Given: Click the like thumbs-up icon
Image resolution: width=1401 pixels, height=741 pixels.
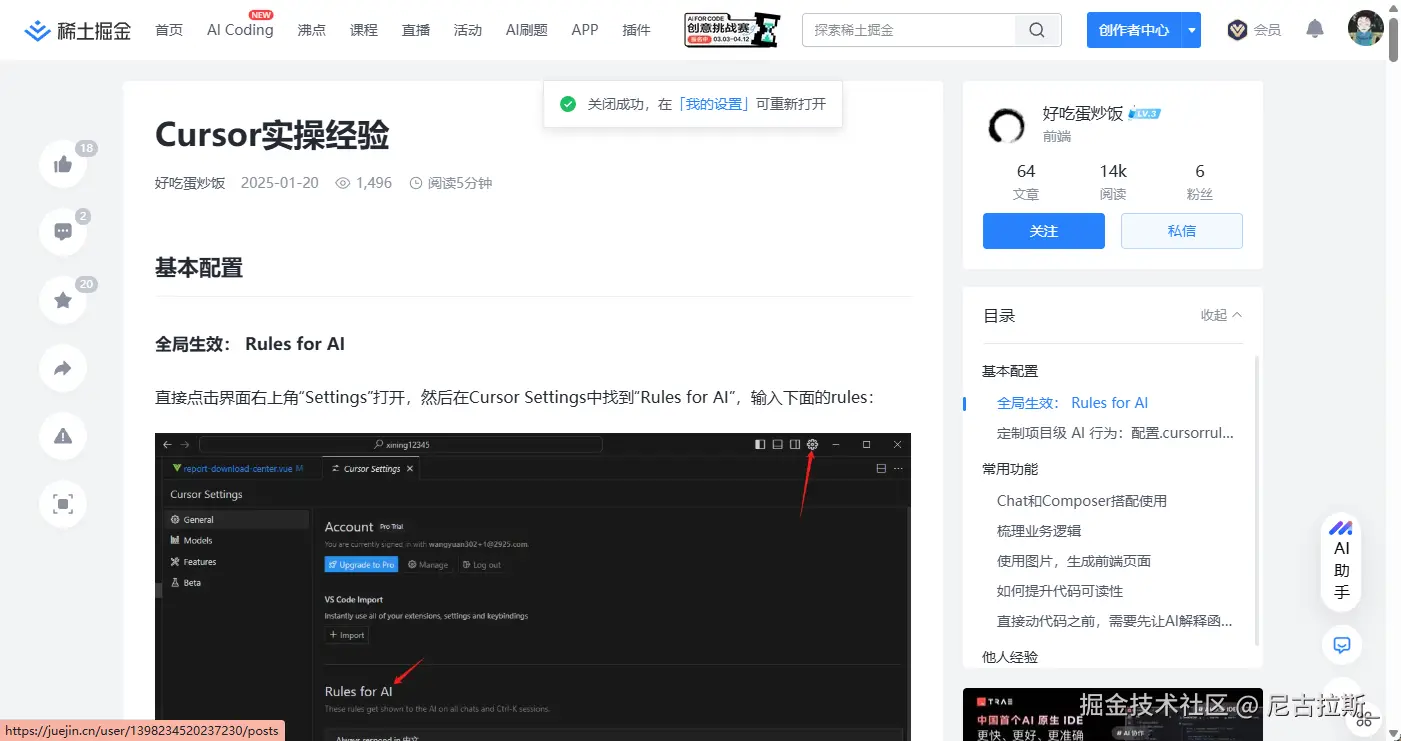Looking at the screenshot, I should click(62, 164).
